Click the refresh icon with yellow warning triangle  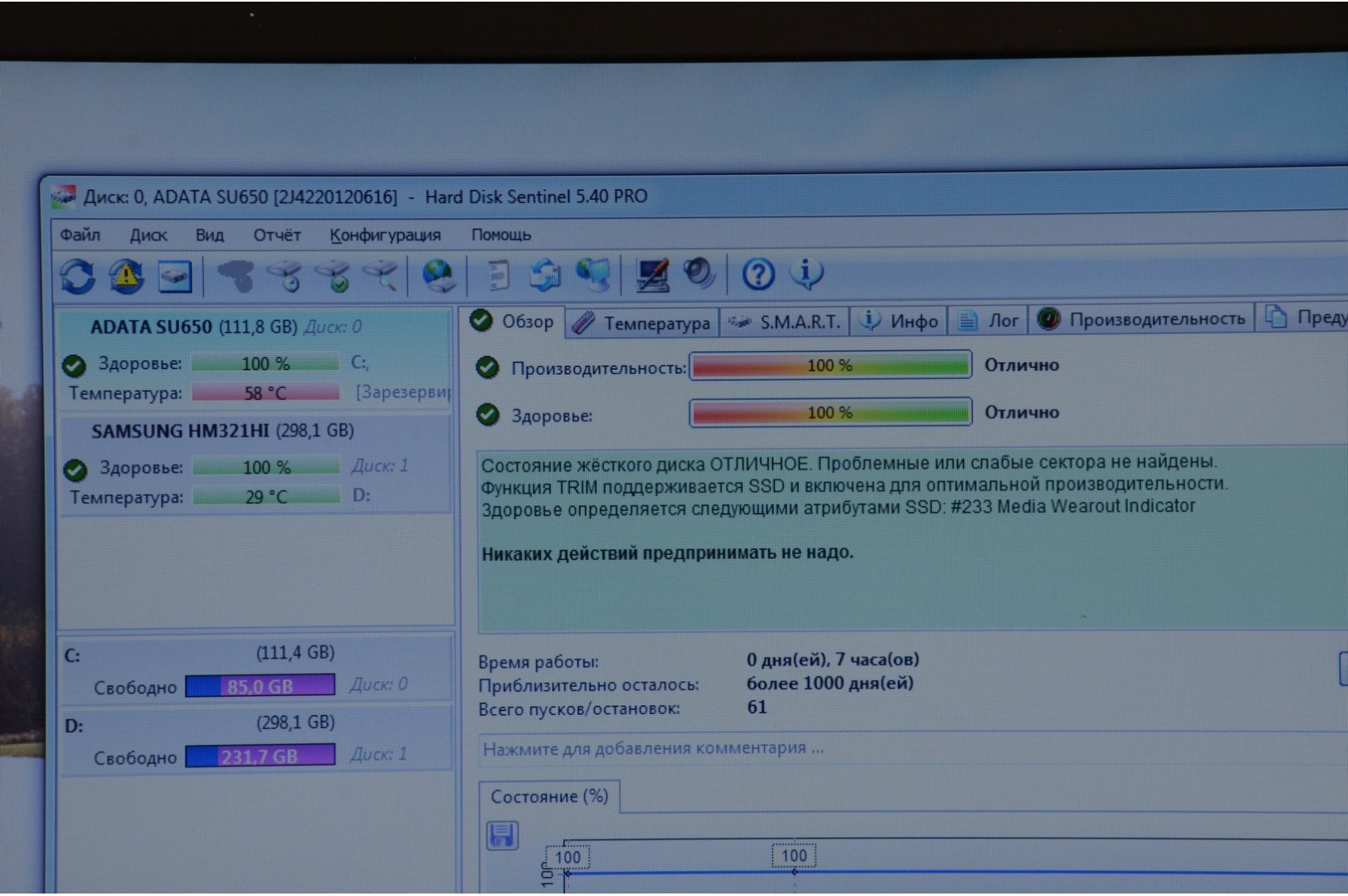(126, 276)
